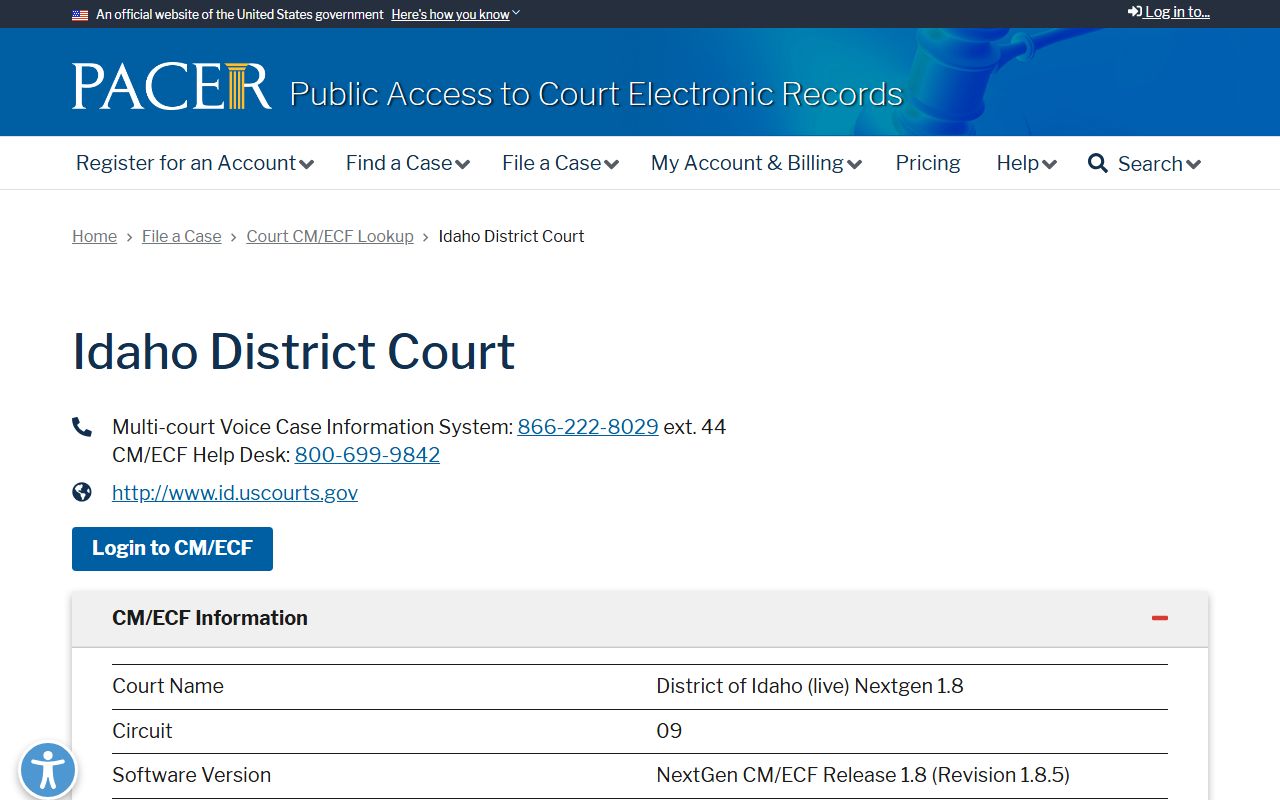Click help desk number 800-699-9842
This screenshot has width=1280, height=800.
tap(367, 455)
